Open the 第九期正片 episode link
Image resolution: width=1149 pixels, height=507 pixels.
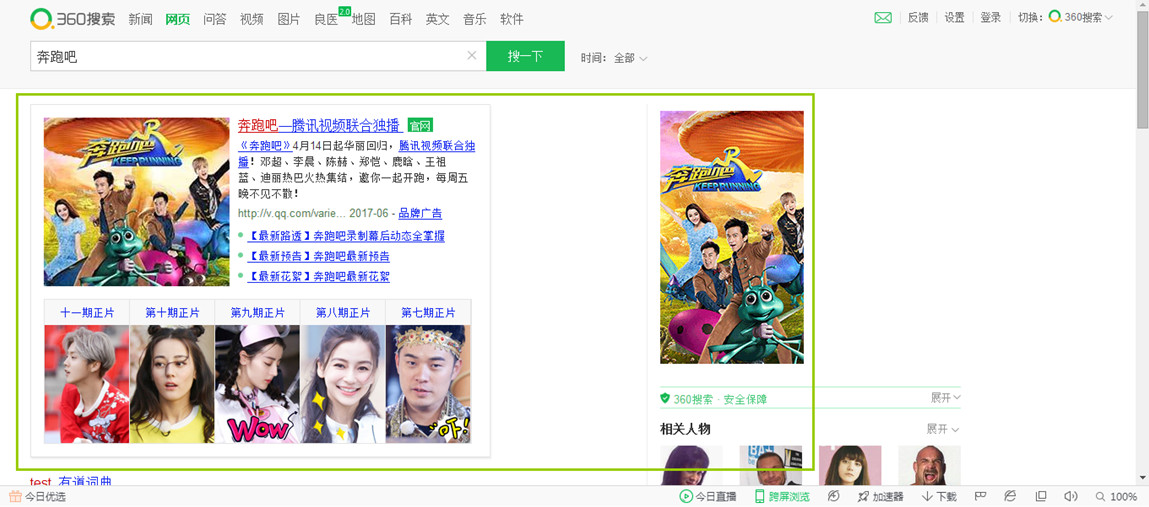click(x=257, y=313)
